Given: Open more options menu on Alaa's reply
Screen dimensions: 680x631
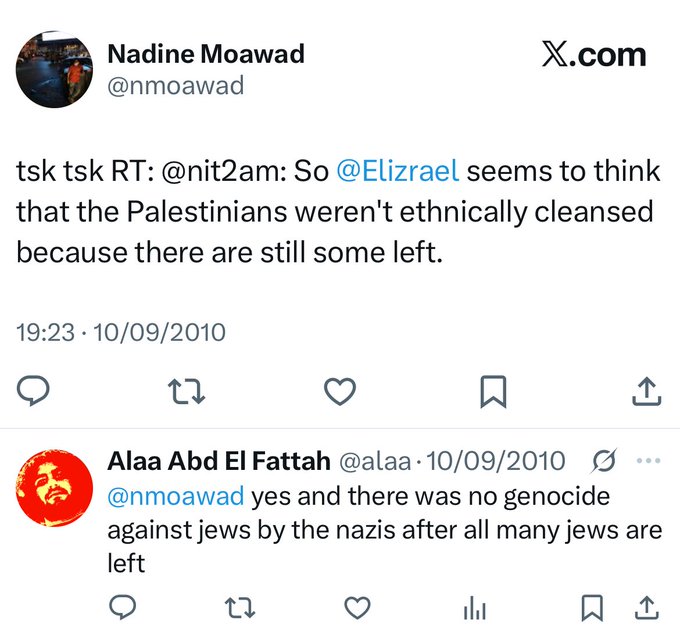Looking at the screenshot, I should pos(648,462).
